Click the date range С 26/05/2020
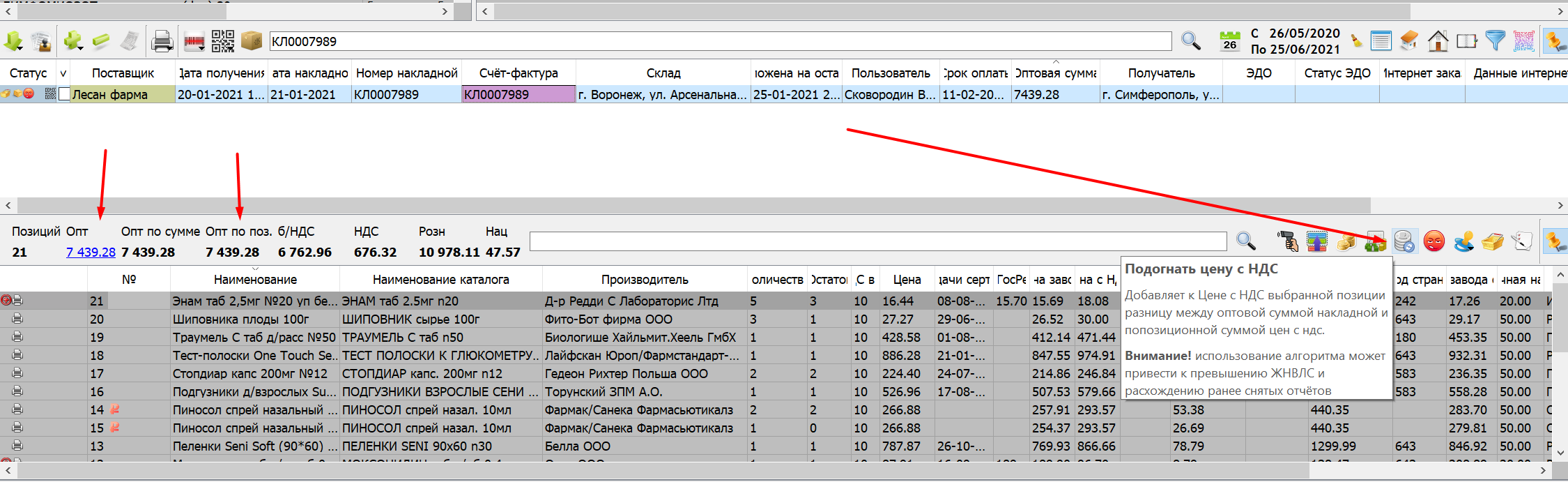 [x=1295, y=33]
